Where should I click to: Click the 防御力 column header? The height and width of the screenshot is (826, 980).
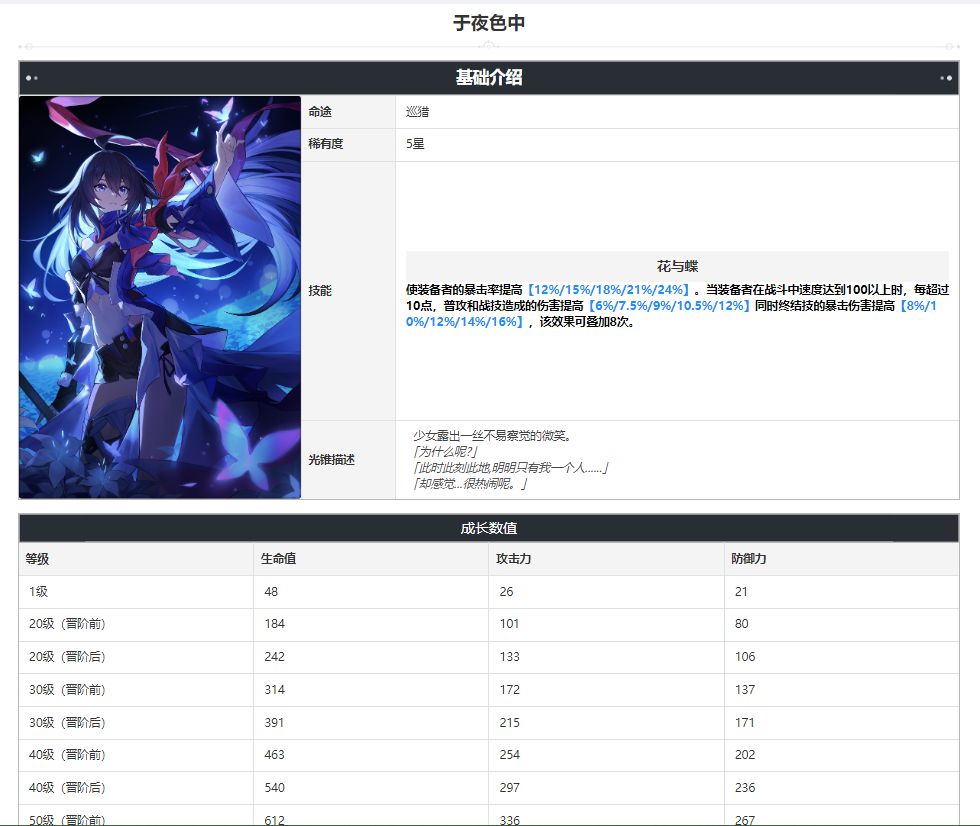(749, 559)
